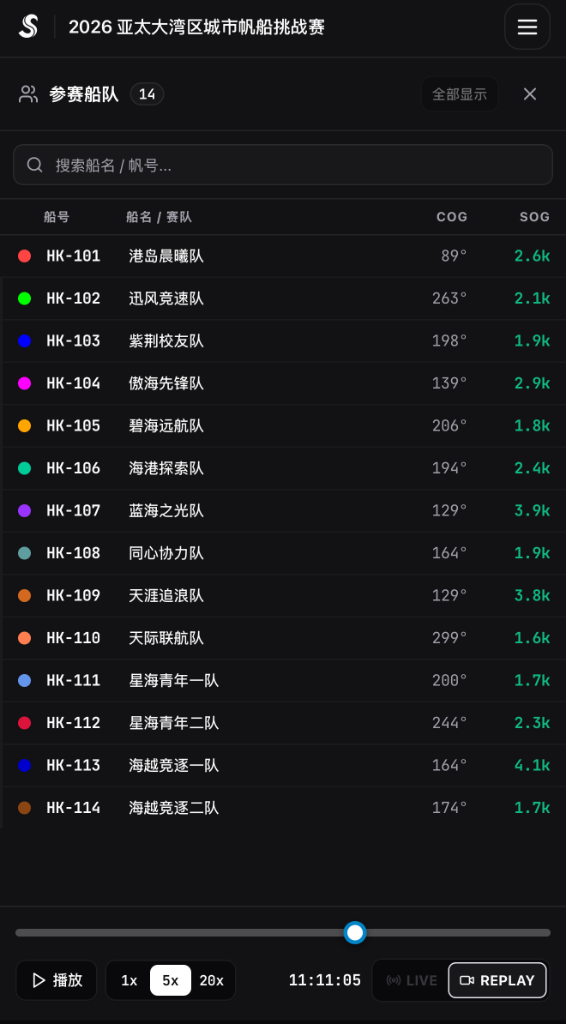Viewport: 566px width, 1024px height.
Task: Click the 89° heading for HK-101
Action: [454, 256]
